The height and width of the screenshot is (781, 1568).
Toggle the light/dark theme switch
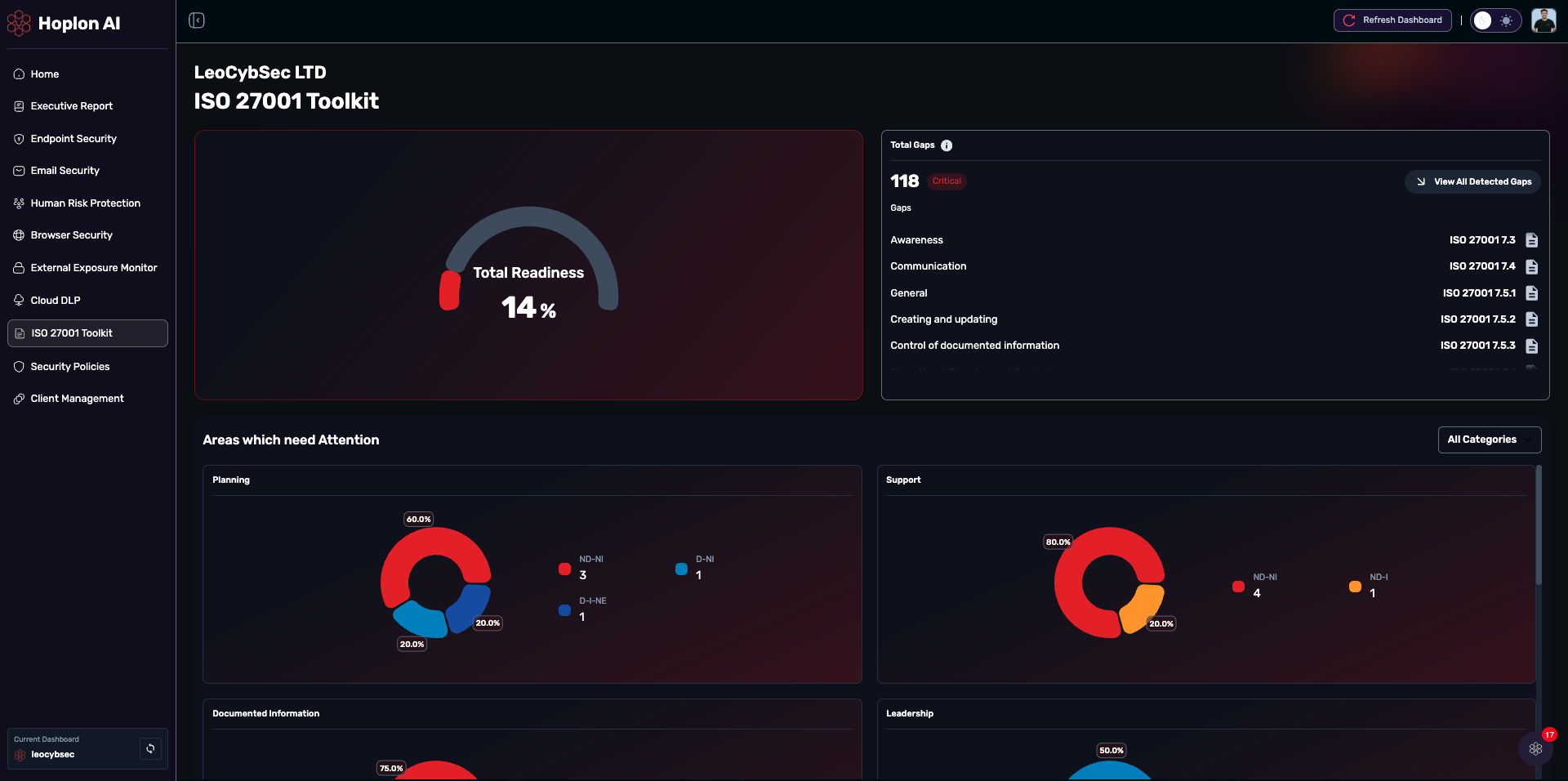1495,20
